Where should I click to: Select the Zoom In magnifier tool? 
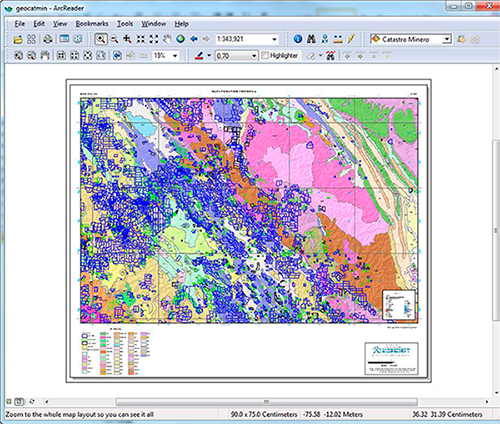point(101,39)
